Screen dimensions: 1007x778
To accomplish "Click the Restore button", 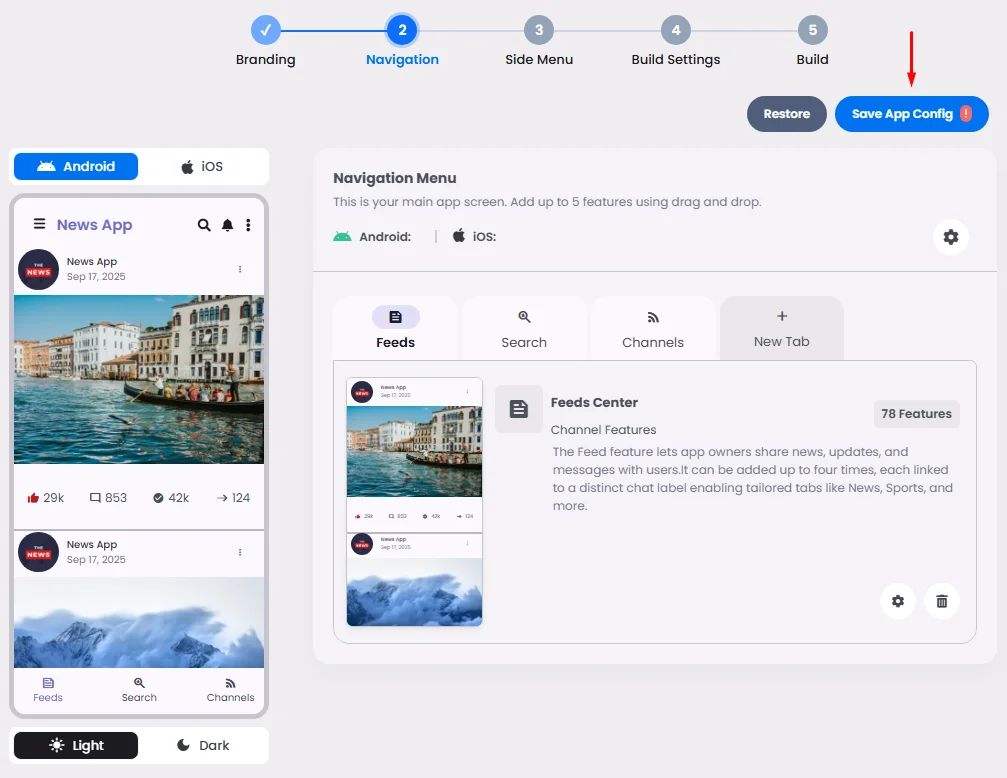I will point(787,114).
